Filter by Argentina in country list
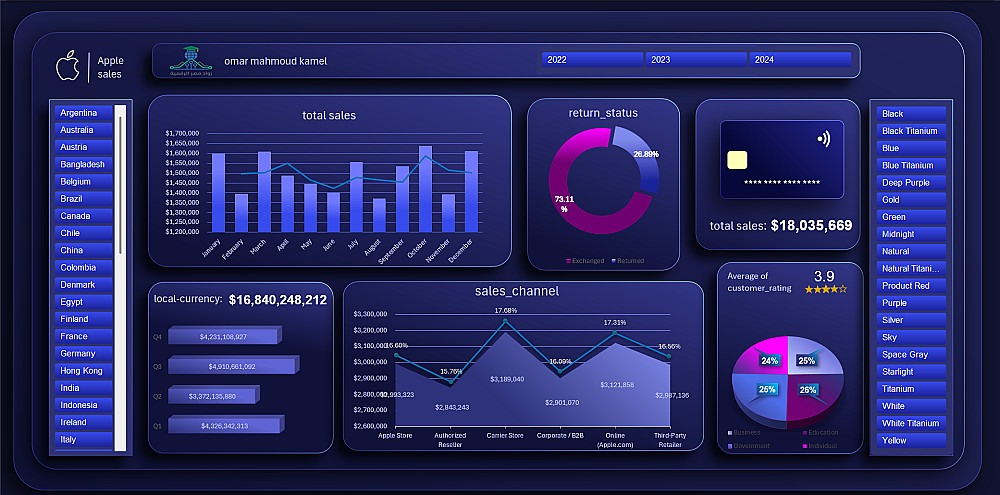 click(84, 113)
